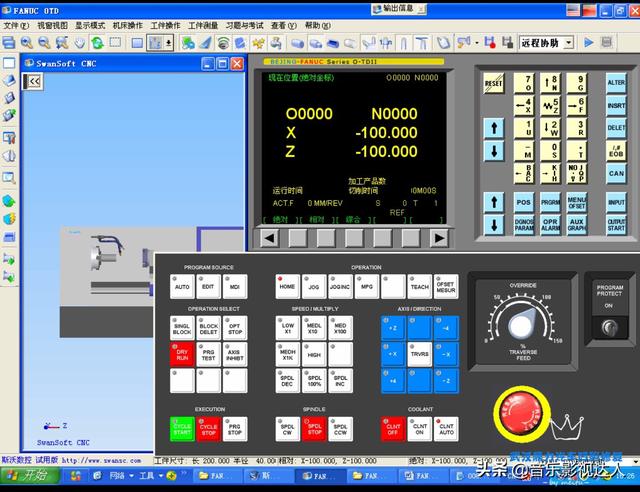Click the zoom in magnifier icon

27,42
